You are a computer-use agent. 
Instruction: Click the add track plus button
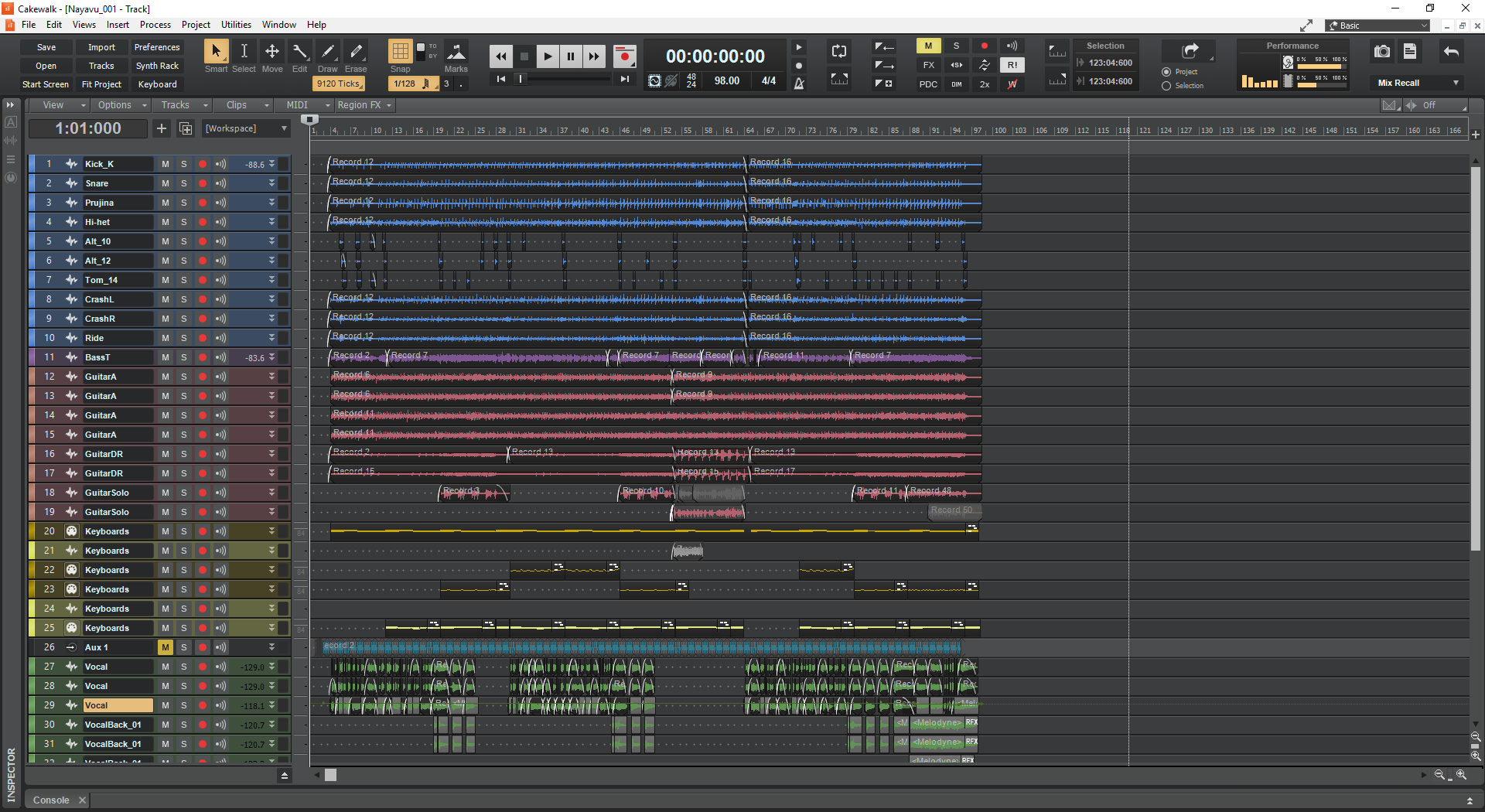click(162, 128)
